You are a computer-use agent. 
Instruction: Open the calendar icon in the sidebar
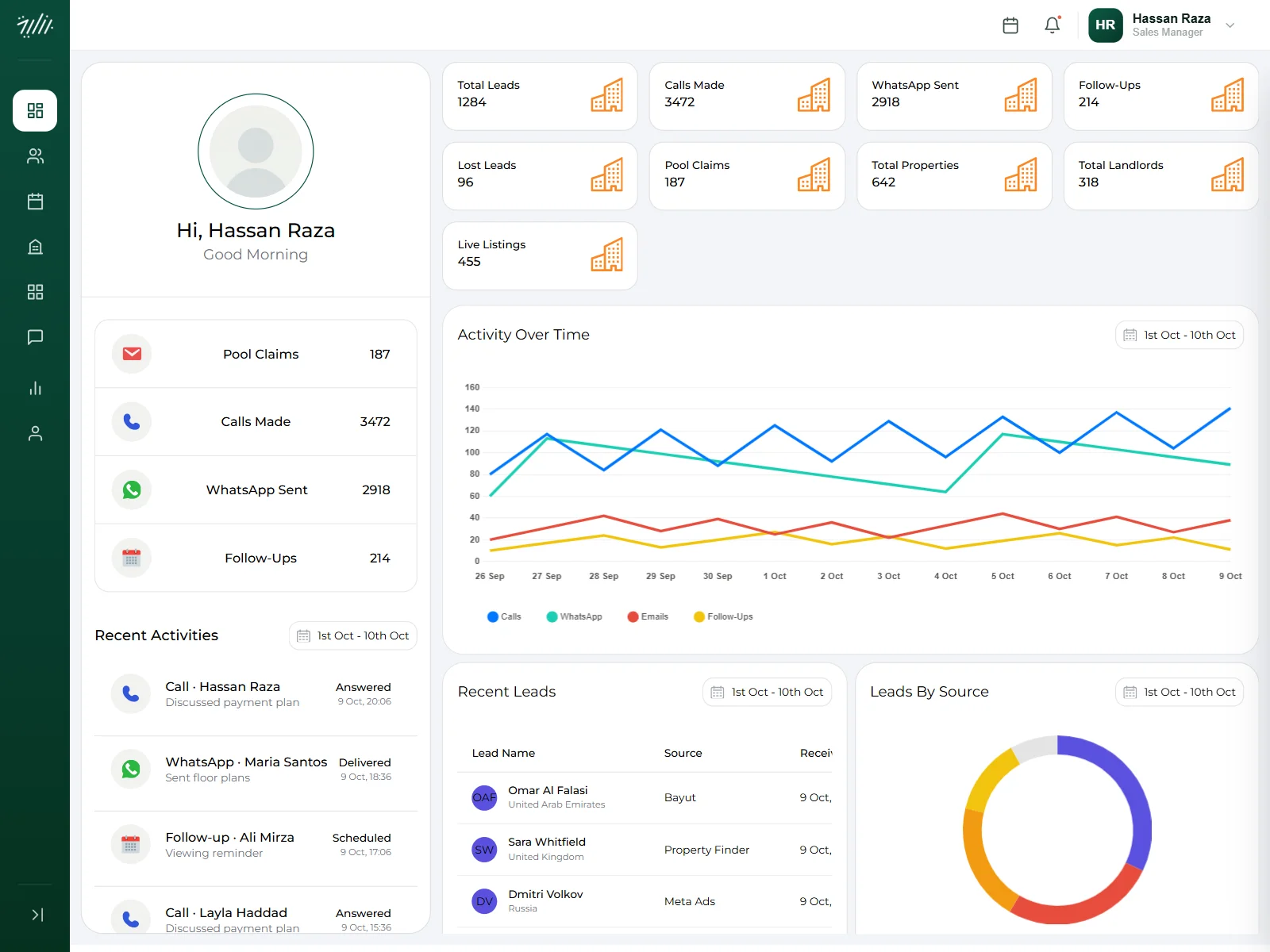35,202
